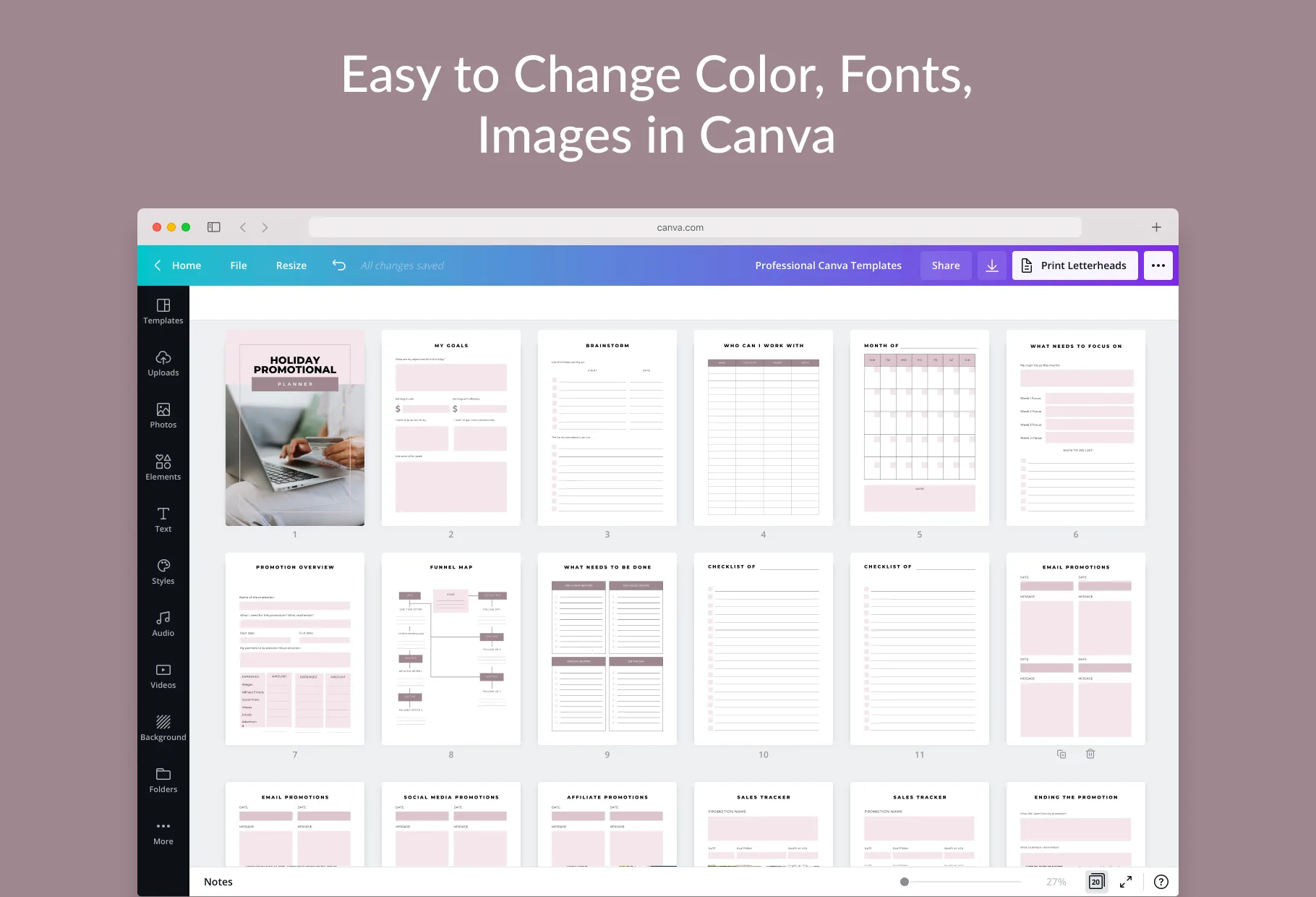Screen dimensions: 1316x897
Task: Select the My Goals page thumbnail
Action: tap(451, 428)
